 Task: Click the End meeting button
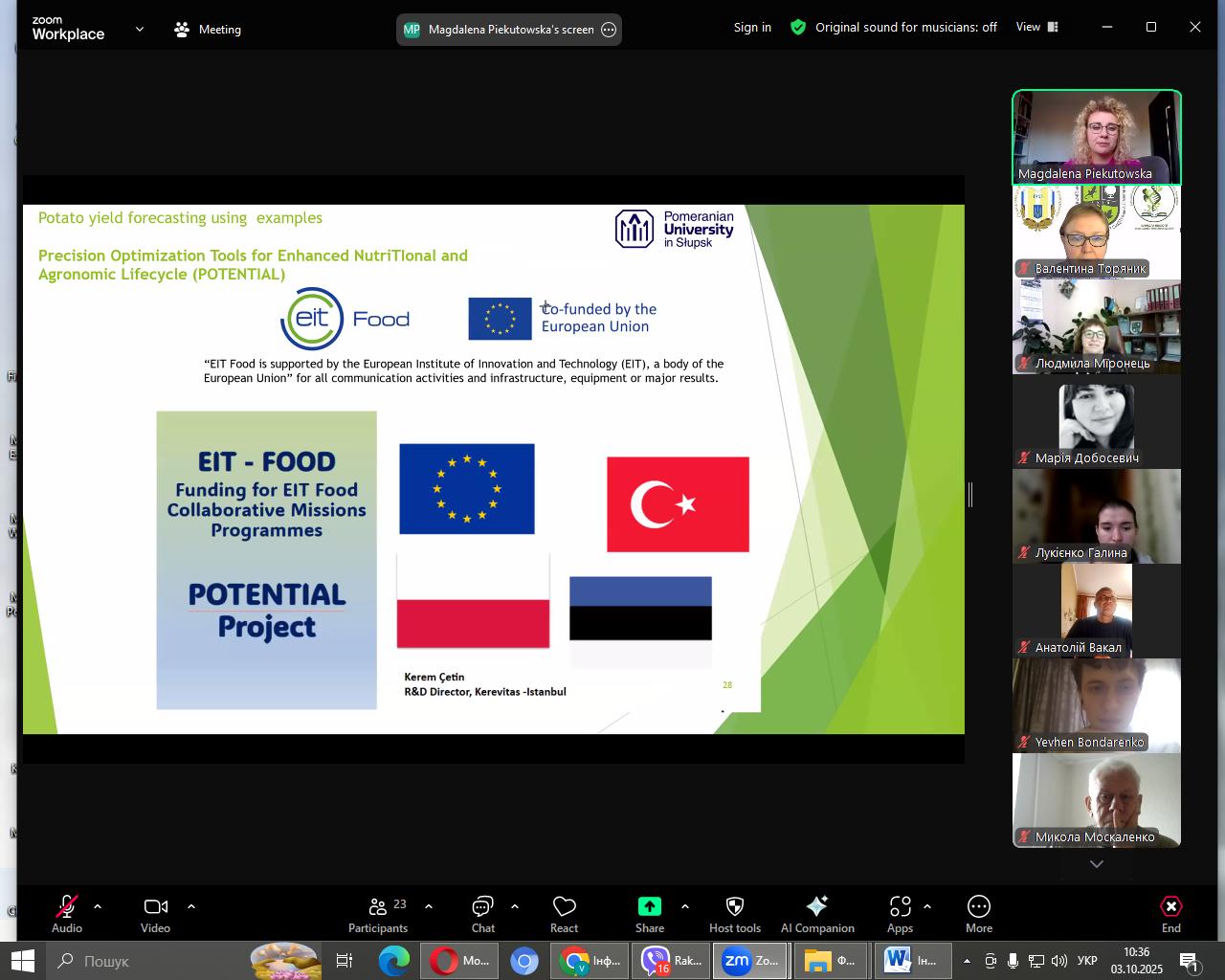pos(1170,914)
